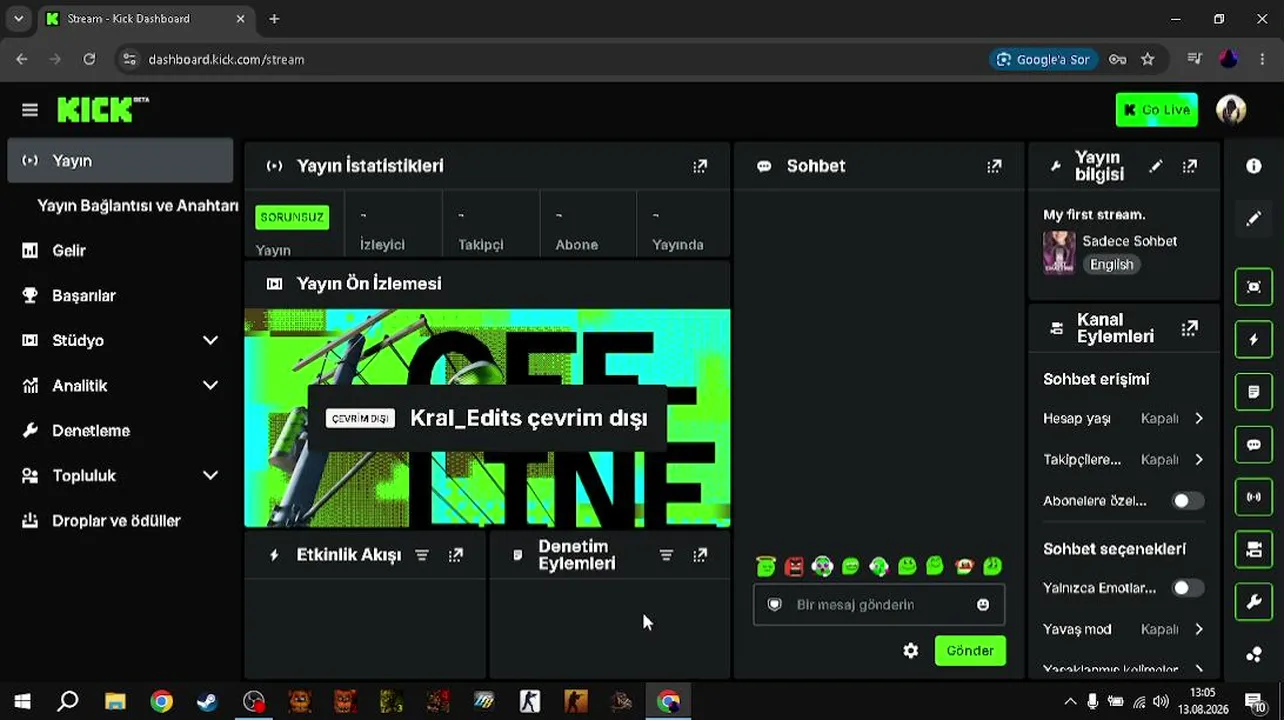Toggle the broadcast signal icon in right rail
This screenshot has height=720, width=1284.
(x=1254, y=497)
